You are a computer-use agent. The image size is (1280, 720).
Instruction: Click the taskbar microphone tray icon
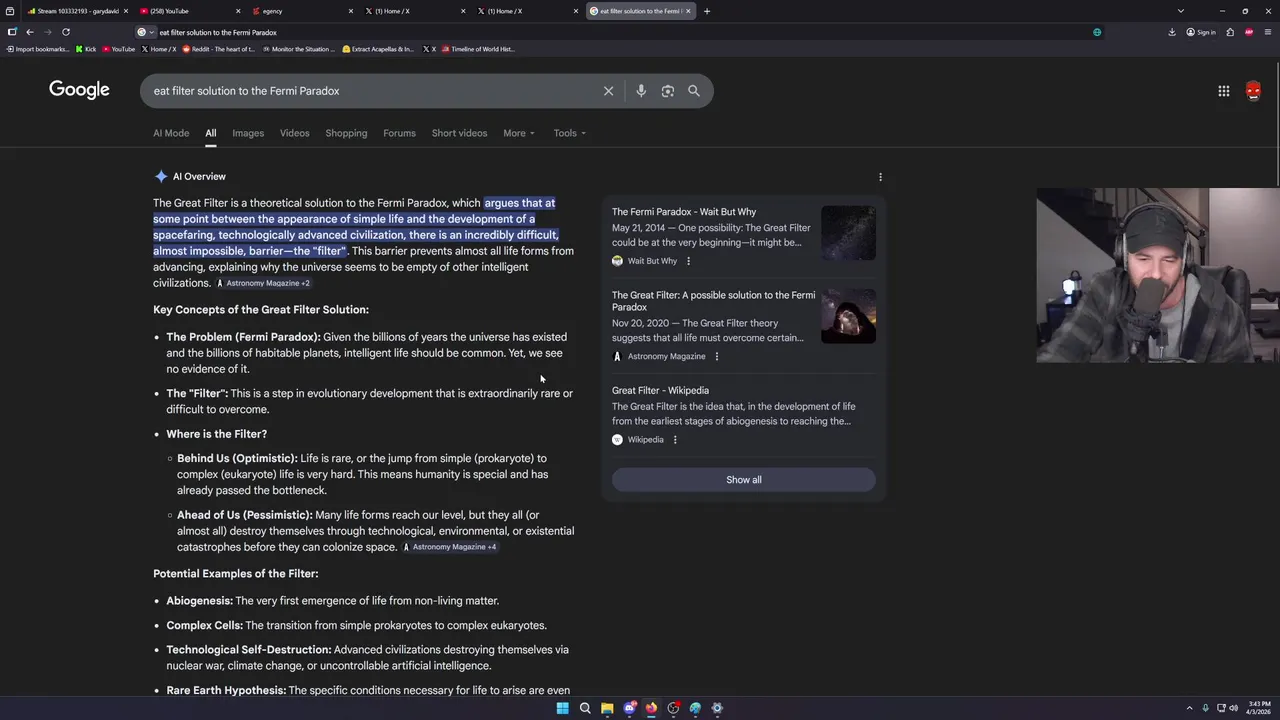(x=1205, y=708)
